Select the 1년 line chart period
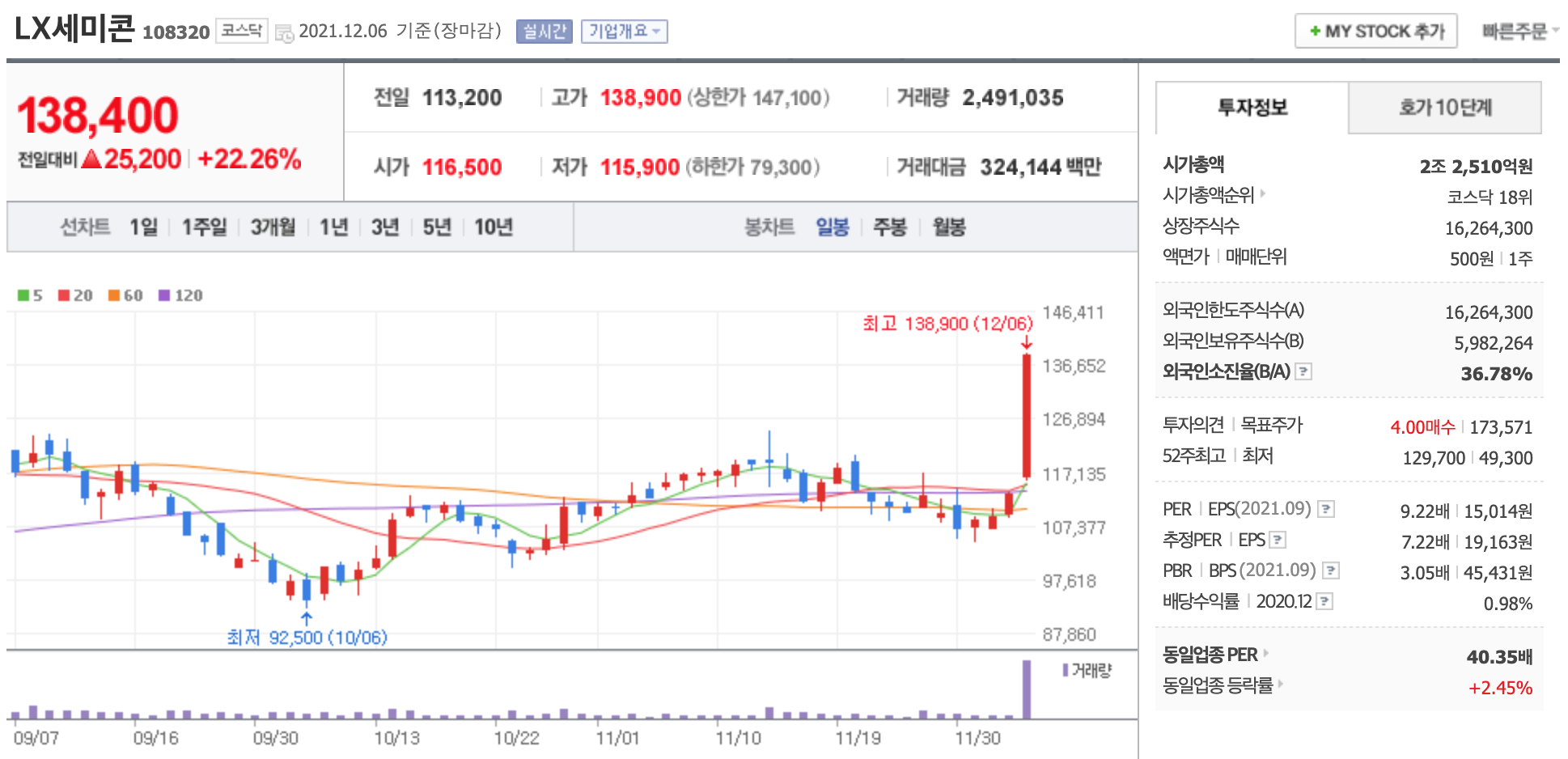This screenshot has width=1568, height=759. (333, 227)
